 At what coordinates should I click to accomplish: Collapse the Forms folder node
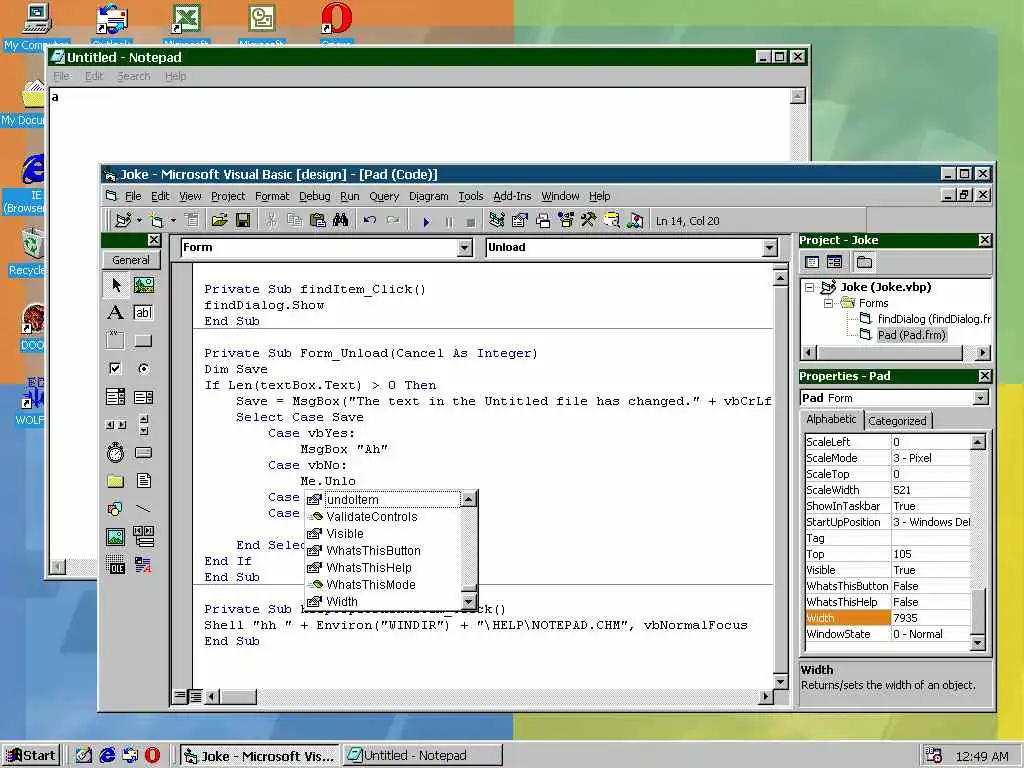pos(828,303)
